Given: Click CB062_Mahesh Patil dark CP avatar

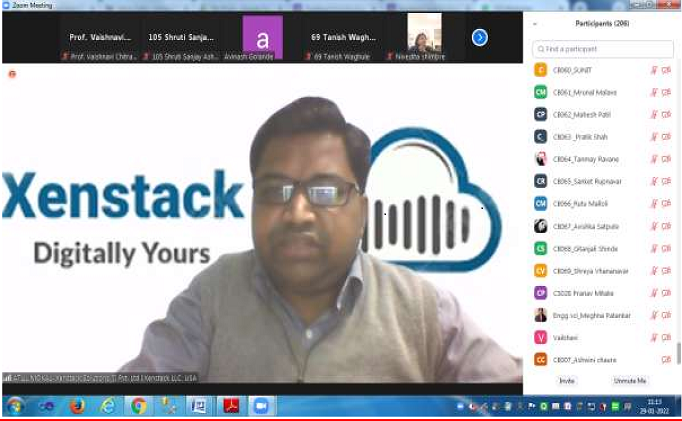Looking at the screenshot, I should coord(541,114).
